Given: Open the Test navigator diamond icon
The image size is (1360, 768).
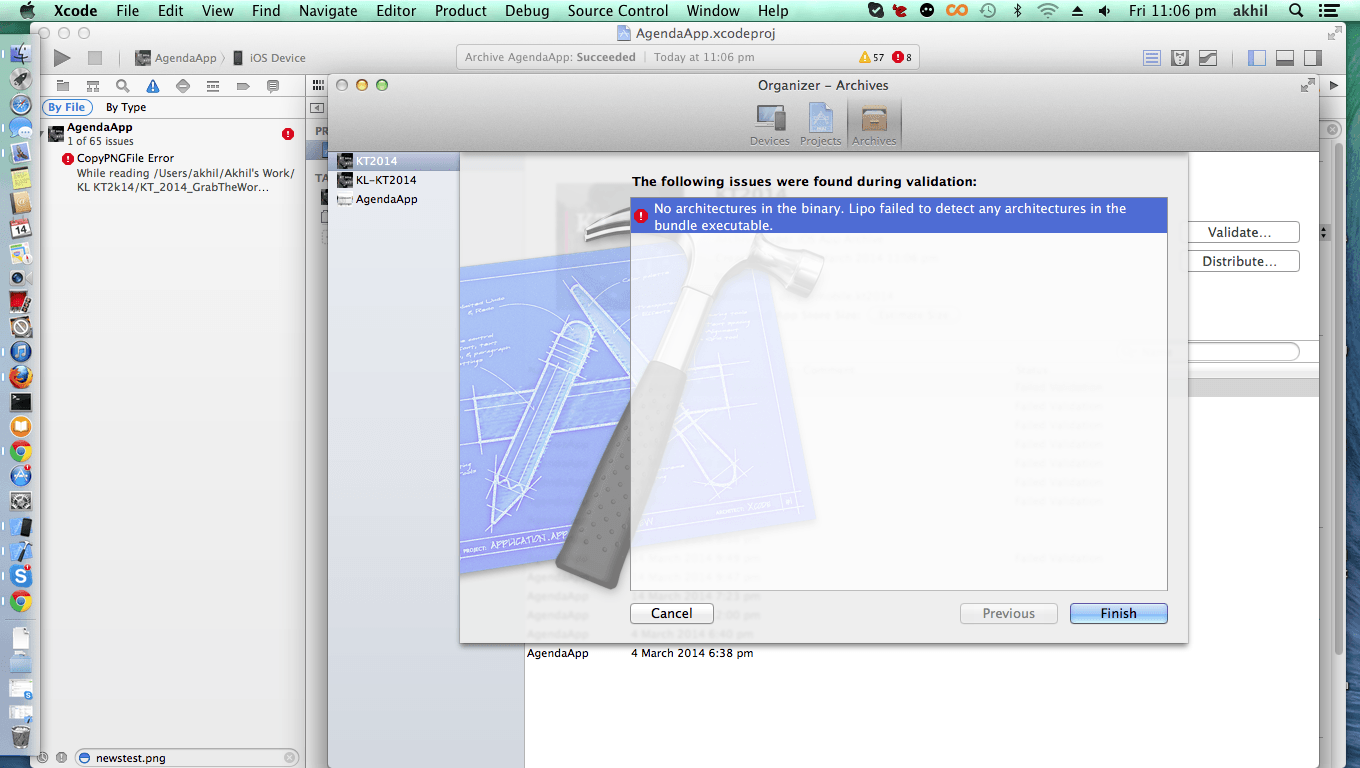Looking at the screenshot, I should click(x=182, y=86).
